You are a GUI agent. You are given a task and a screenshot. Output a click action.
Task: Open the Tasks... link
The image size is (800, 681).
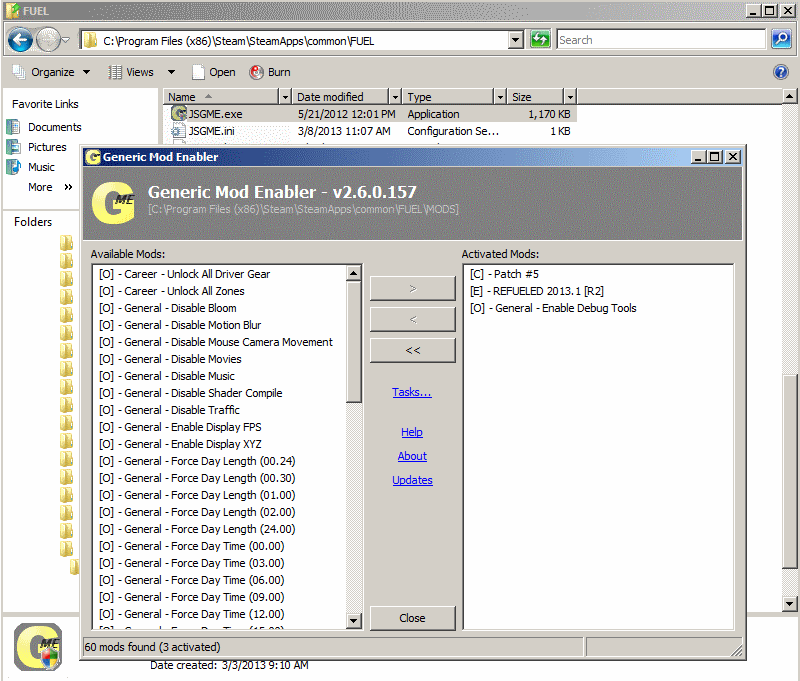[x=412, y=392]
